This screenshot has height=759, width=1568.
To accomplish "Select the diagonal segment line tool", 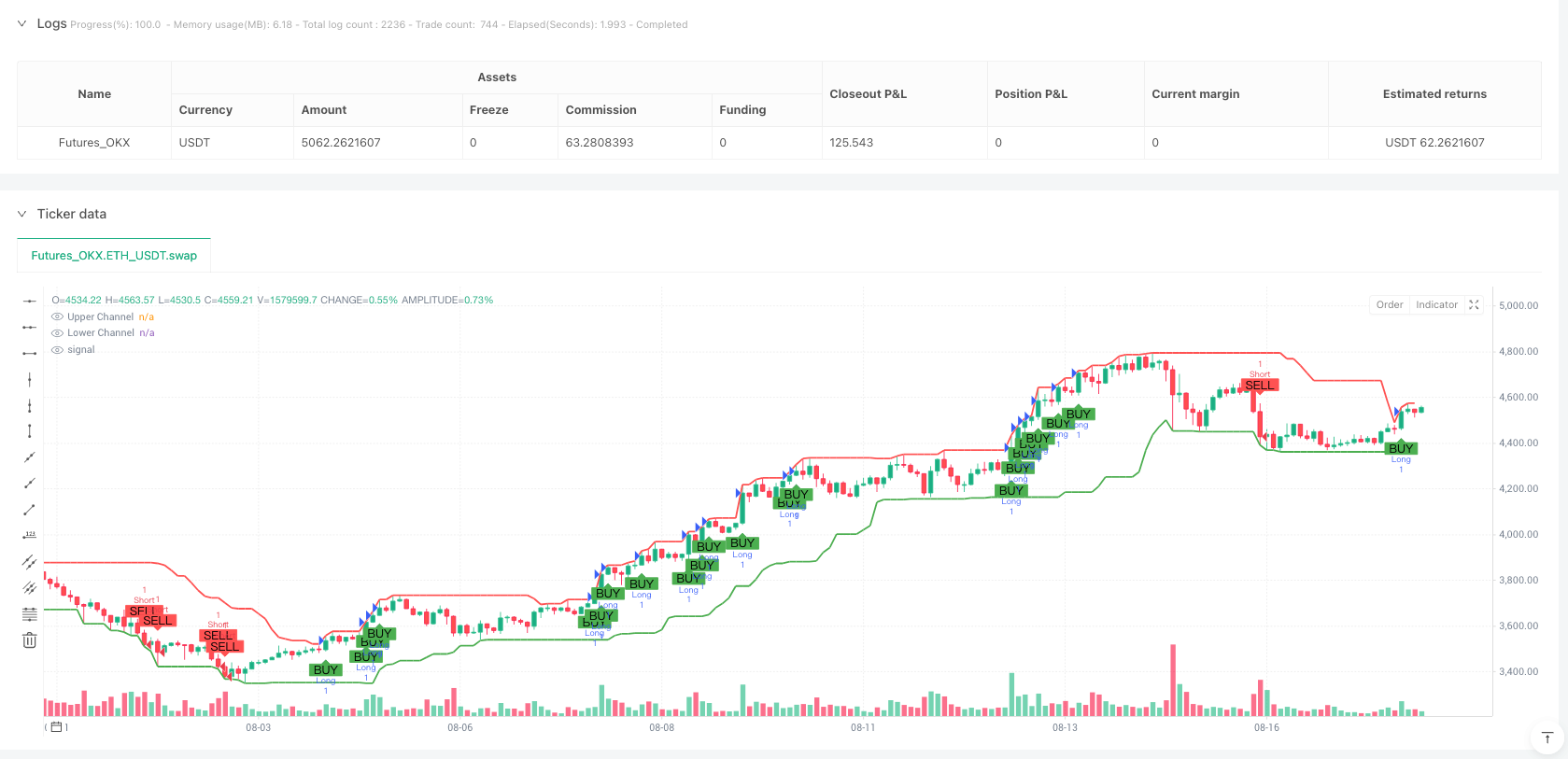I will [30, 510].
